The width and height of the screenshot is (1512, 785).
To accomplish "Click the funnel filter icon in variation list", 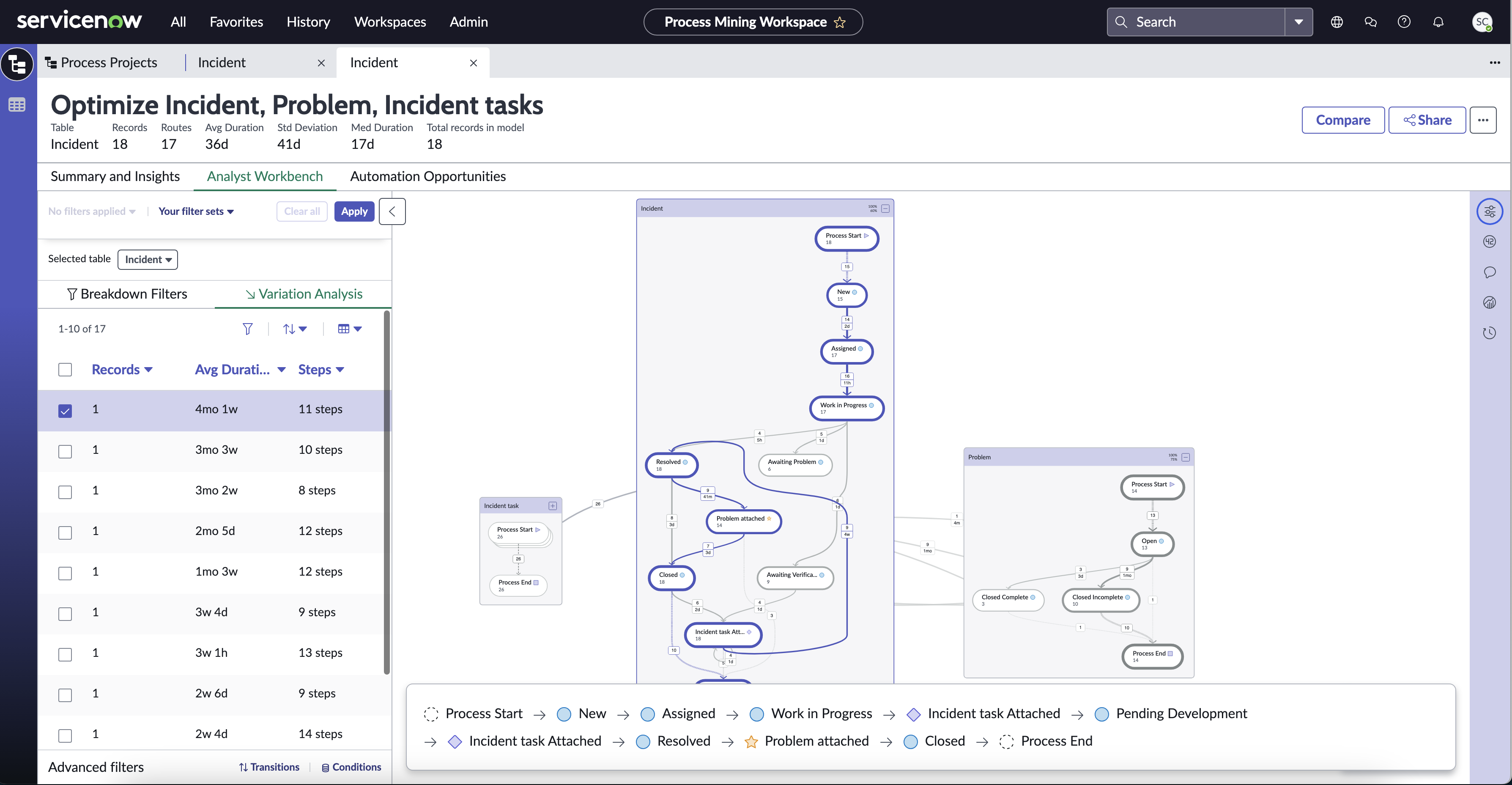I will coord(248,329).
